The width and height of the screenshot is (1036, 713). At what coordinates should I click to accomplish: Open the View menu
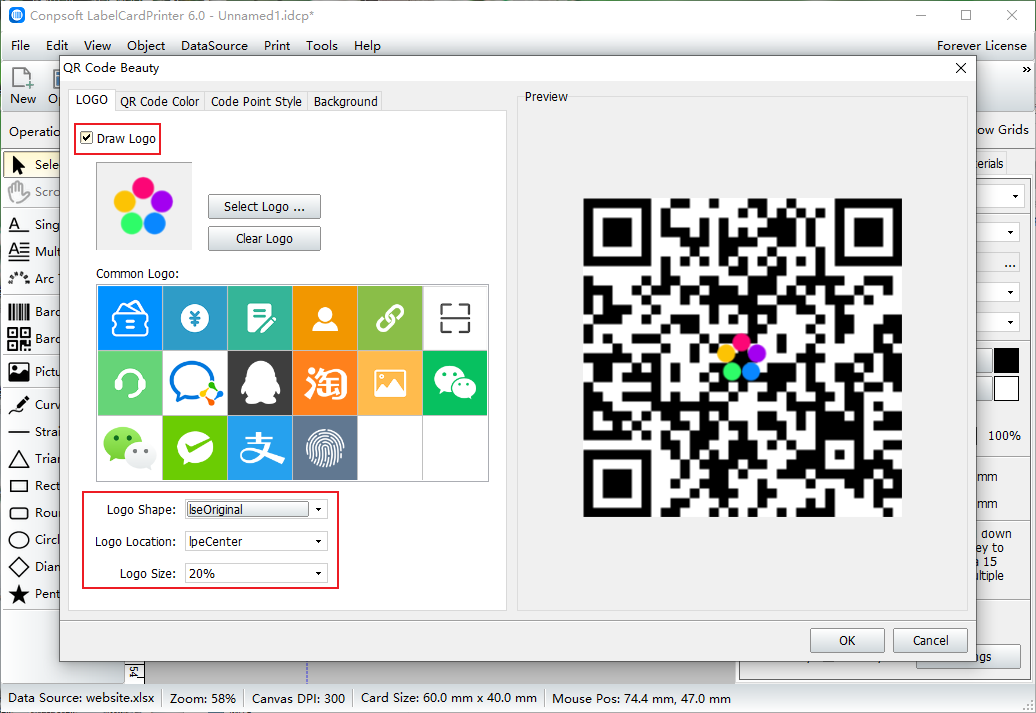pos(97,46)
